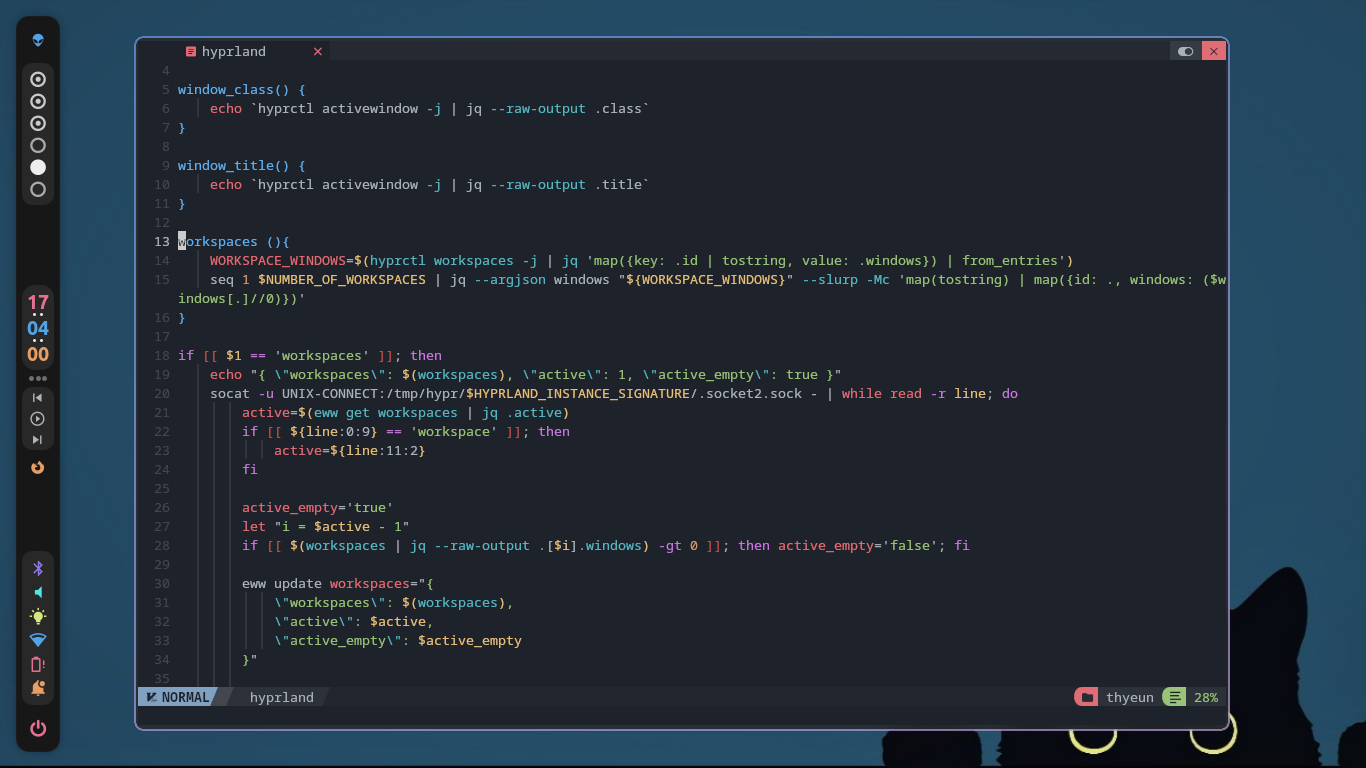Click the 'then' keyword on line 18
This screenshot has width=1366, height=768.
426,355
